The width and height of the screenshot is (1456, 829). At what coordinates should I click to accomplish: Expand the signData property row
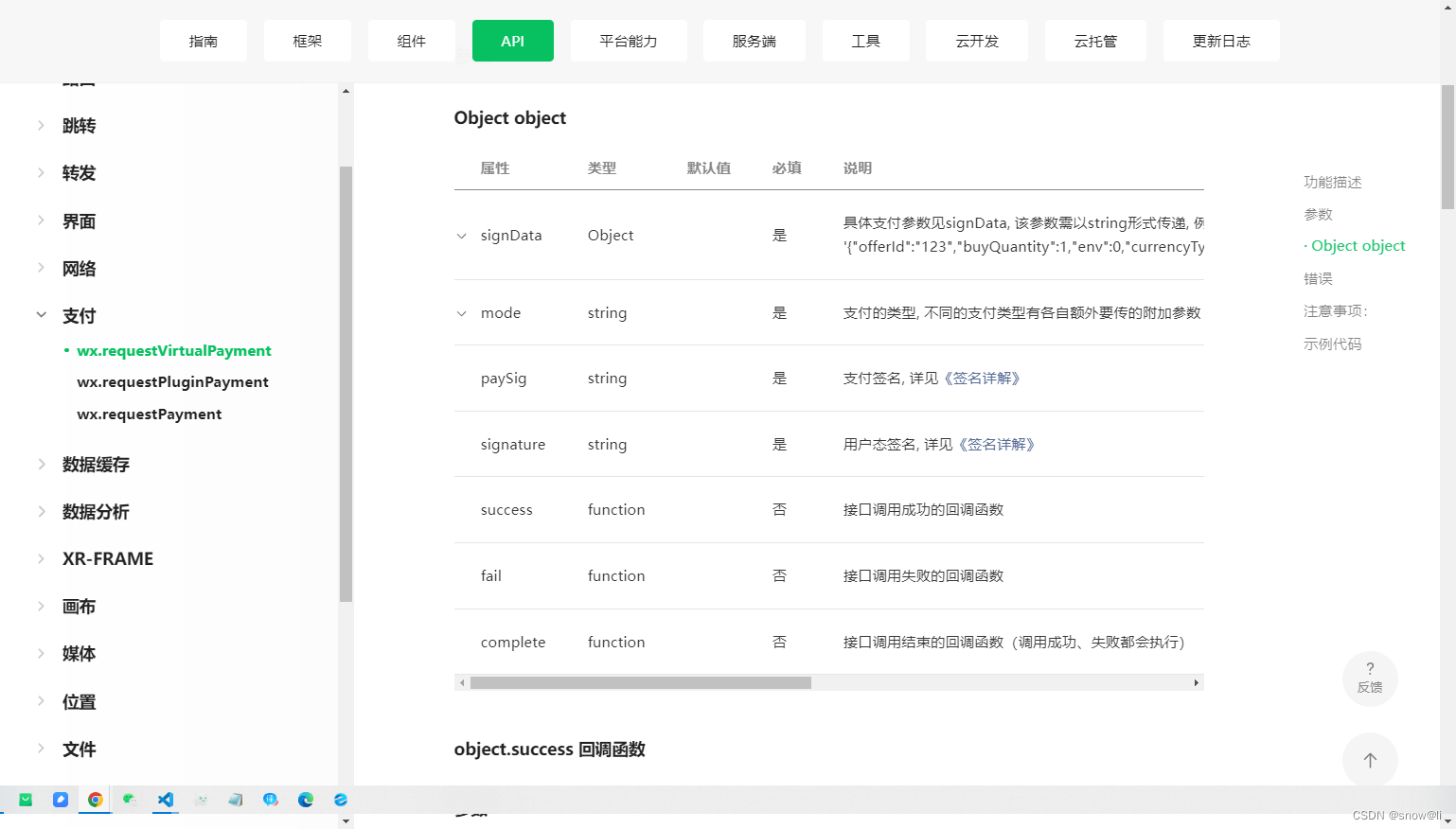point(461,236)
